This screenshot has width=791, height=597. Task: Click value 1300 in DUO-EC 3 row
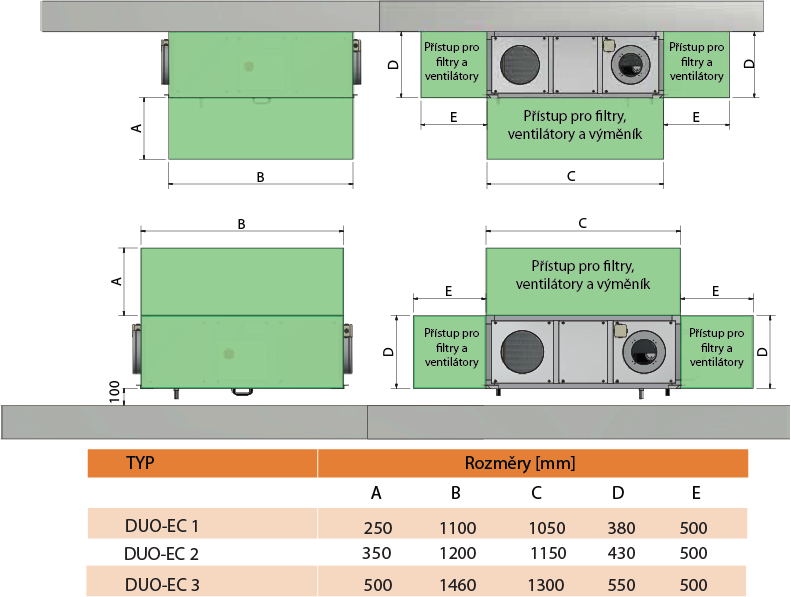(546, 585)
